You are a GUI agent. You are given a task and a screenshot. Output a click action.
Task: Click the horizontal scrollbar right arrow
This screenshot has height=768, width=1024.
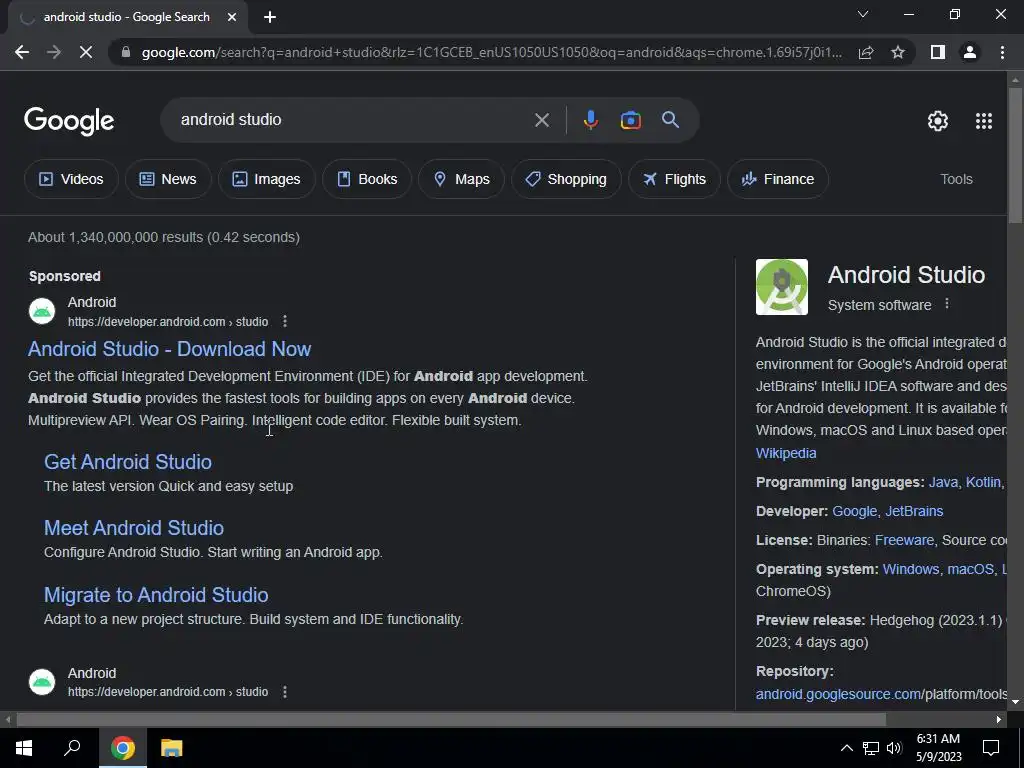coord(999,720)
